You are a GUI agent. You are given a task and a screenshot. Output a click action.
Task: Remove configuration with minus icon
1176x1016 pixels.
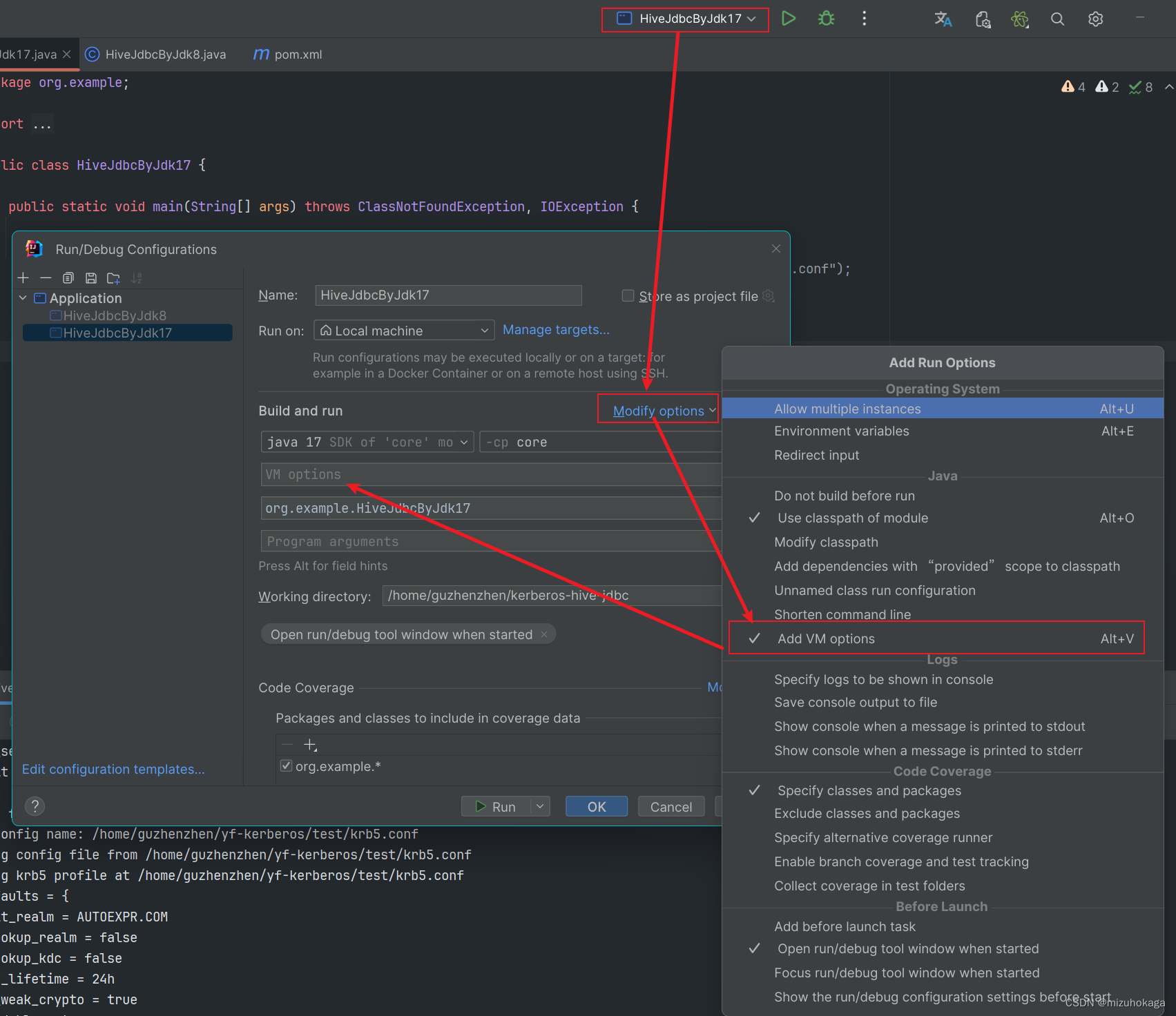[x=46, y=278]
